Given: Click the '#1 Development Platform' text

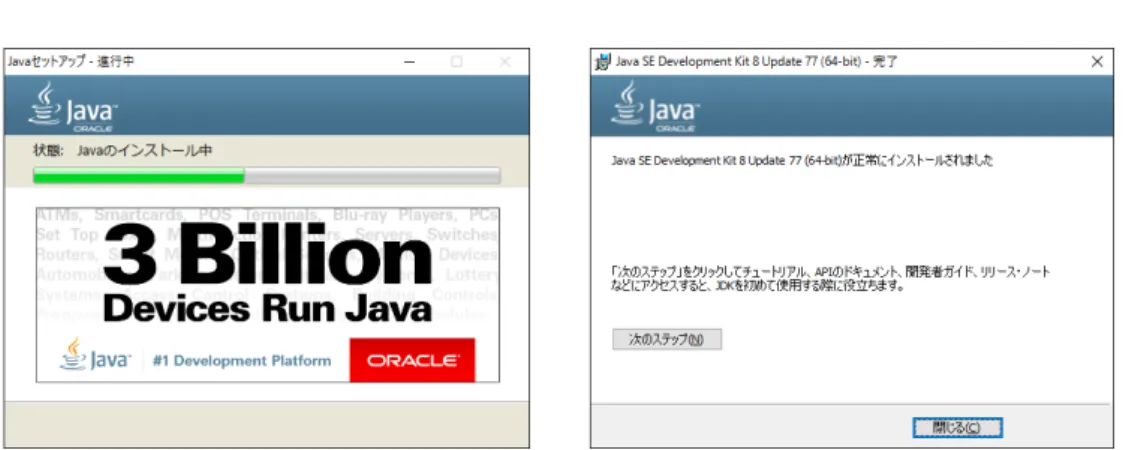Looking at the screenshot, I should [241, 361].
